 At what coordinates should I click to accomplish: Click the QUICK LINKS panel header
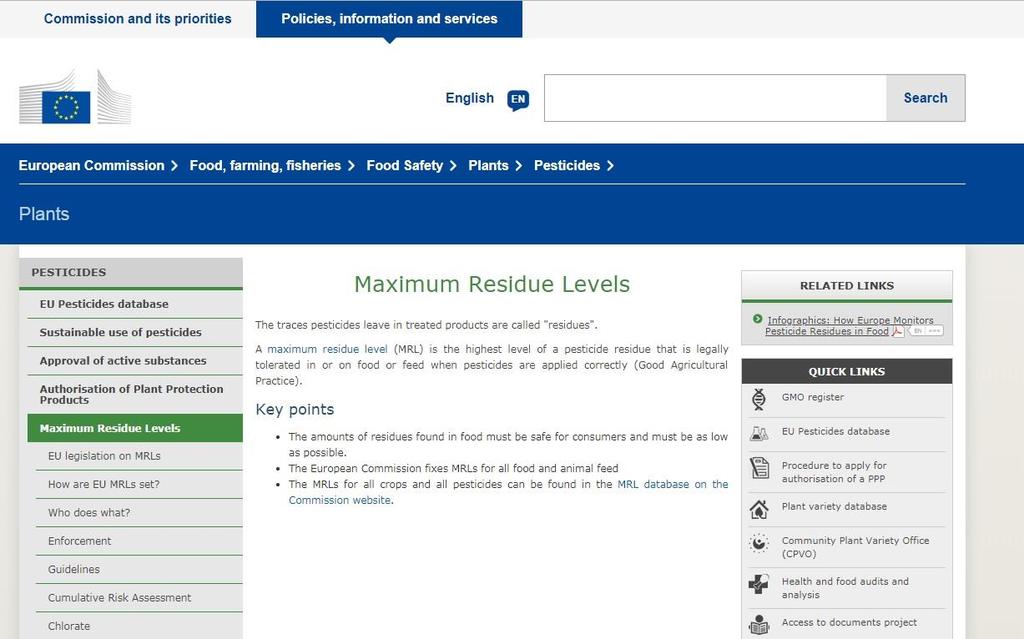(846, 372)
